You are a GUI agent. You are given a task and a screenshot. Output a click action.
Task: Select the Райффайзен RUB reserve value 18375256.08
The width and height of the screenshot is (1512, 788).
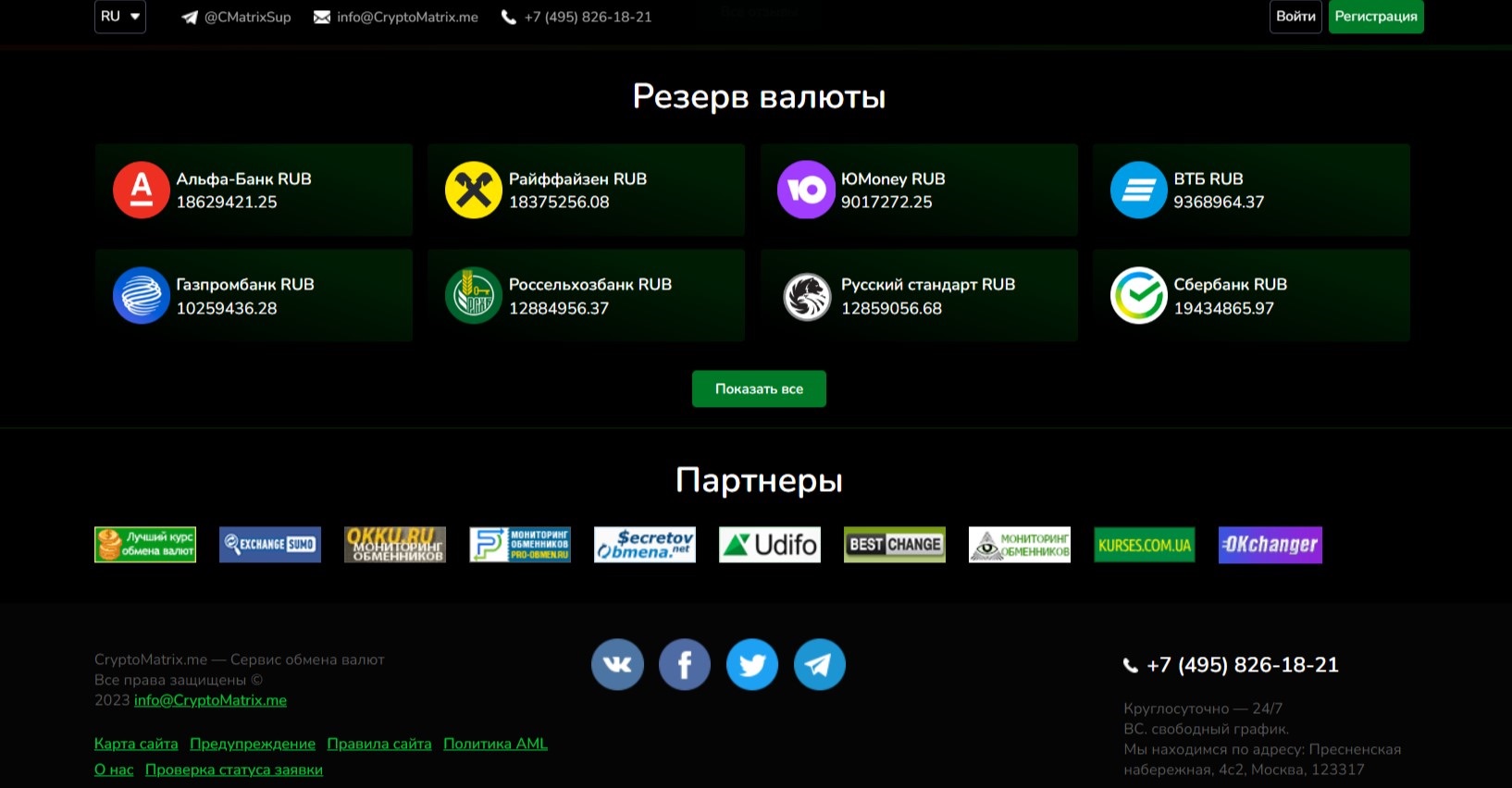[x=559, y=203]
